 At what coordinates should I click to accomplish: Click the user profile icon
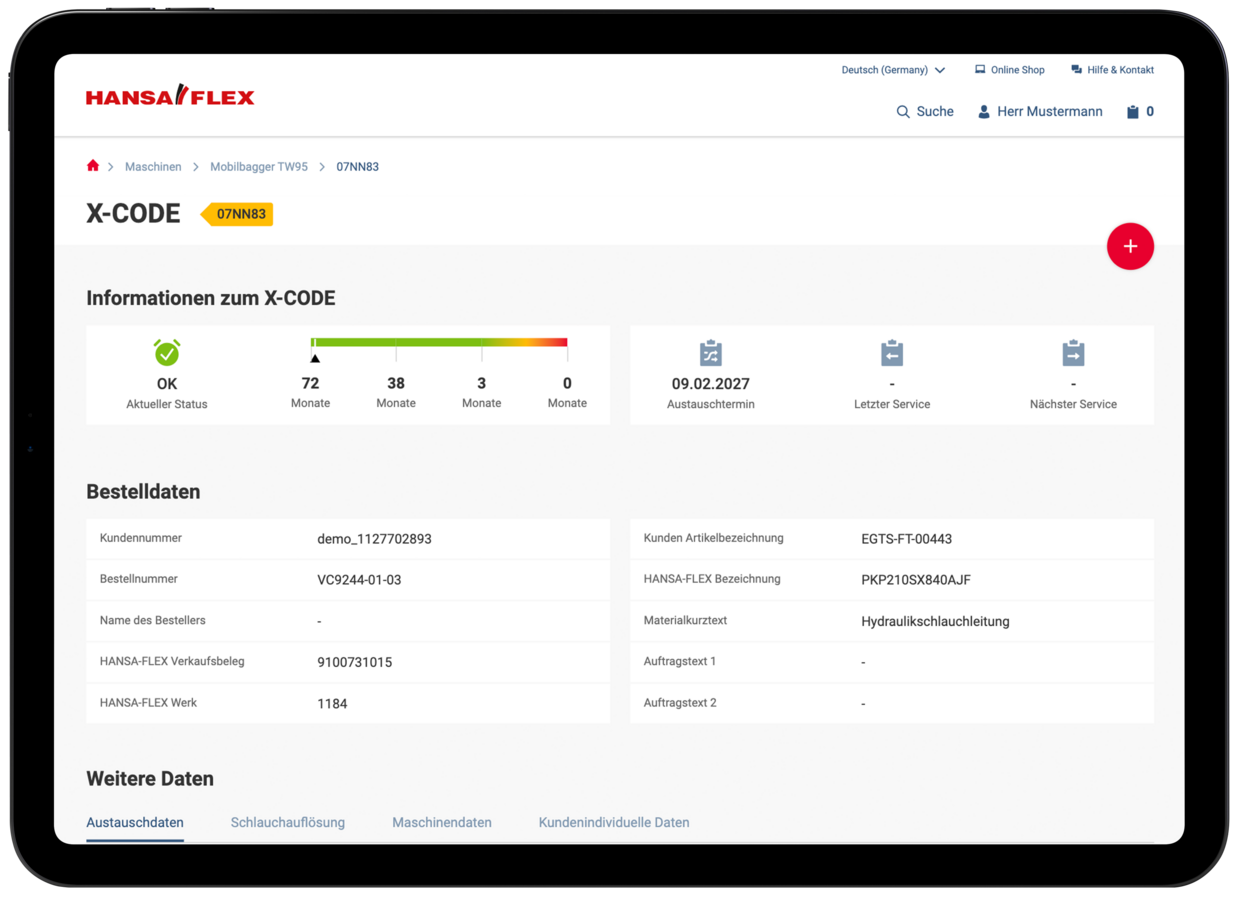pyautogui.click(x=984, y=112)
